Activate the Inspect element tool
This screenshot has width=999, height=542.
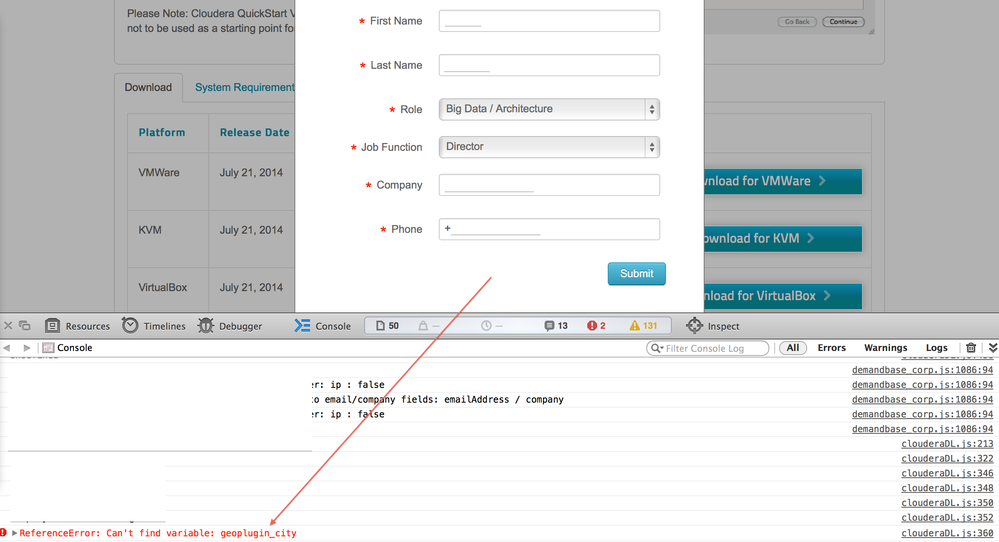[712, 325]
